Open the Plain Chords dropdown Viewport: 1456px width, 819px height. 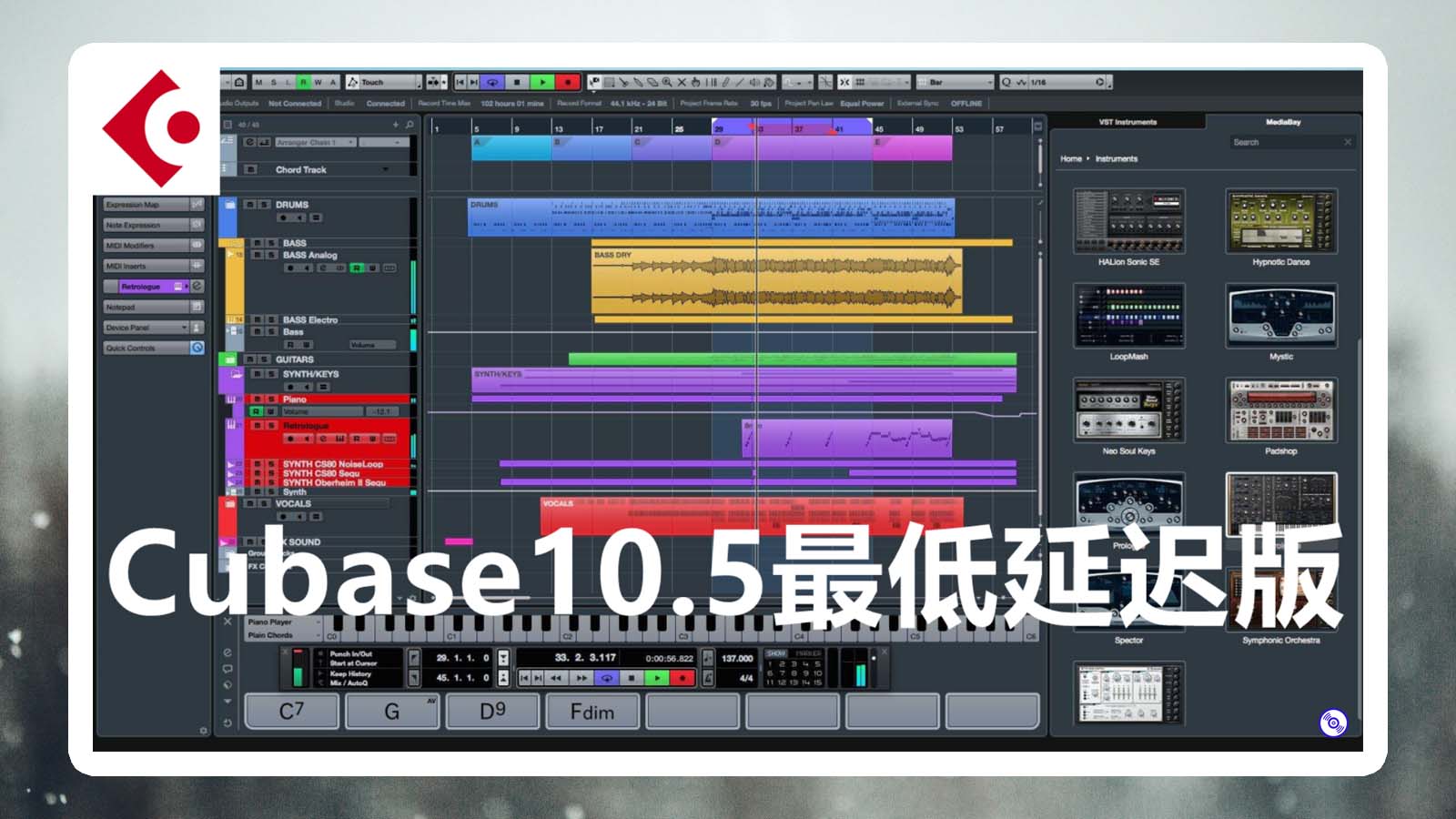point(284,635)
